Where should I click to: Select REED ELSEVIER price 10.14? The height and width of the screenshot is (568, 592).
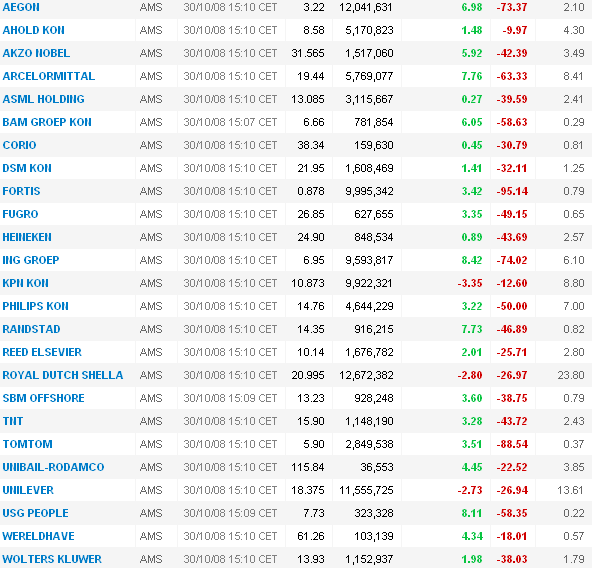tap(311, 352)
